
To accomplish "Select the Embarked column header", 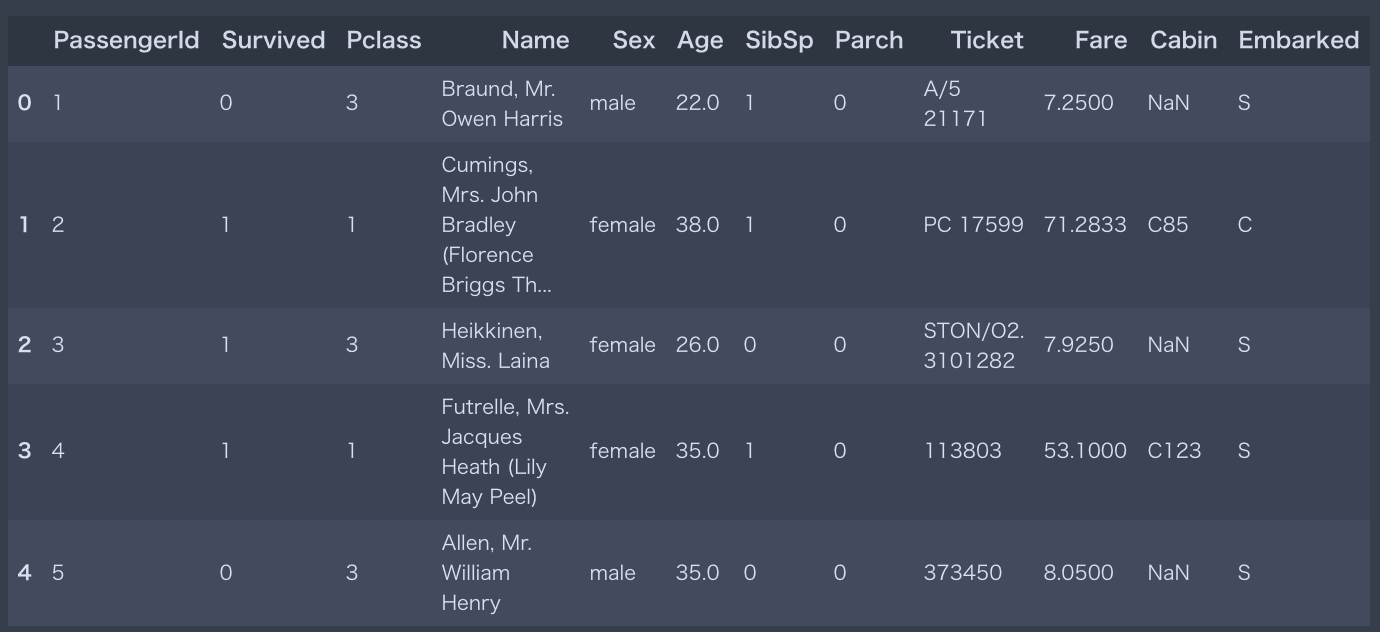I will pos(1298,40).
